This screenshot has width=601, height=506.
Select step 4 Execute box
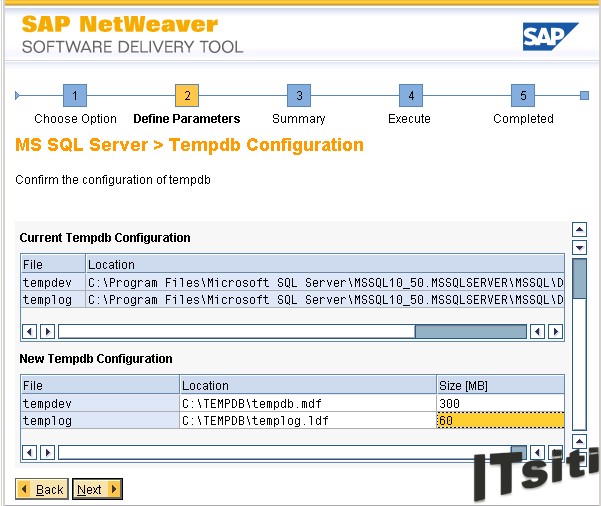(x=411, y=95)
